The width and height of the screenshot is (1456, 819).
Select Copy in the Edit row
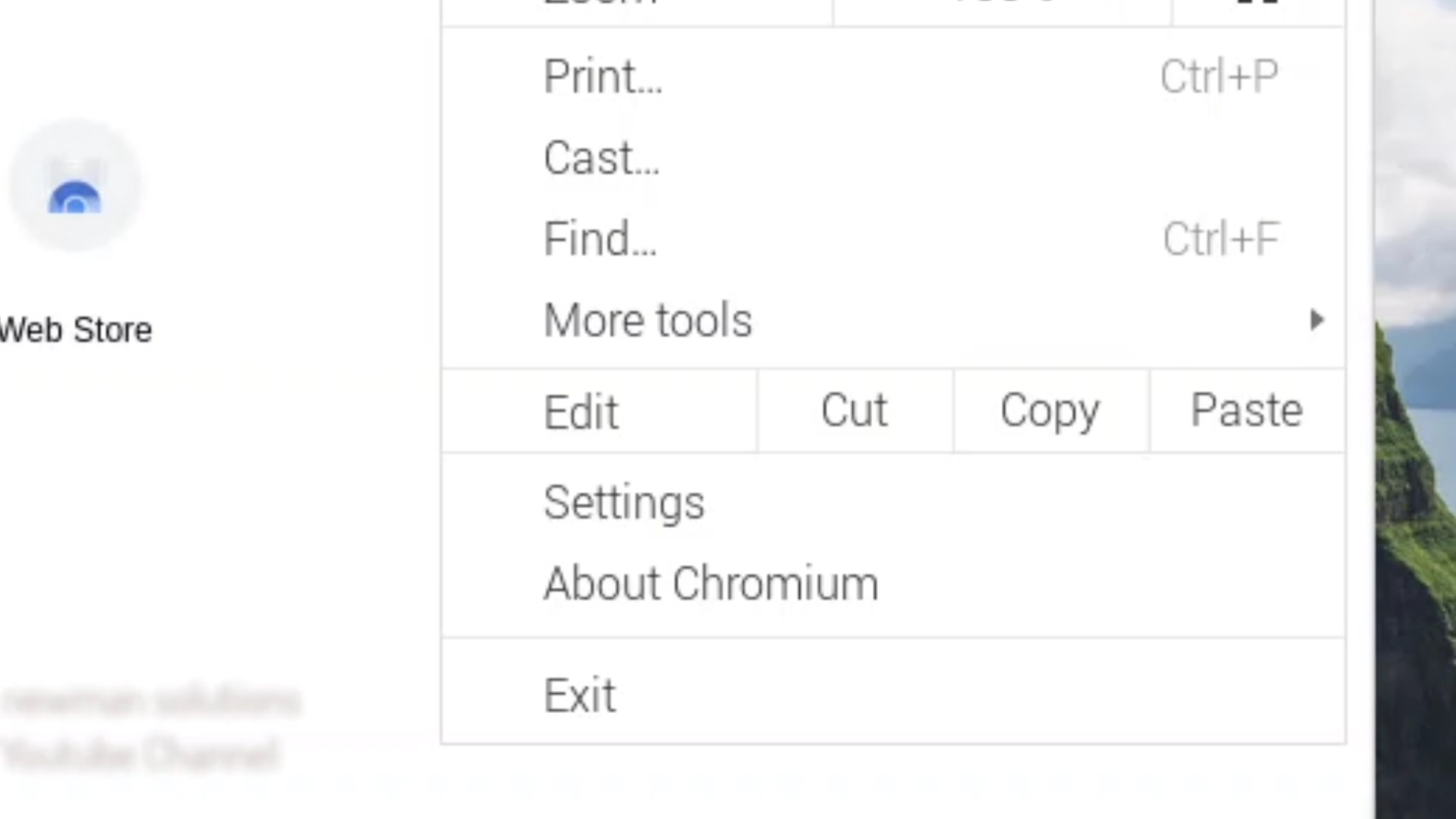(1048, 410)
